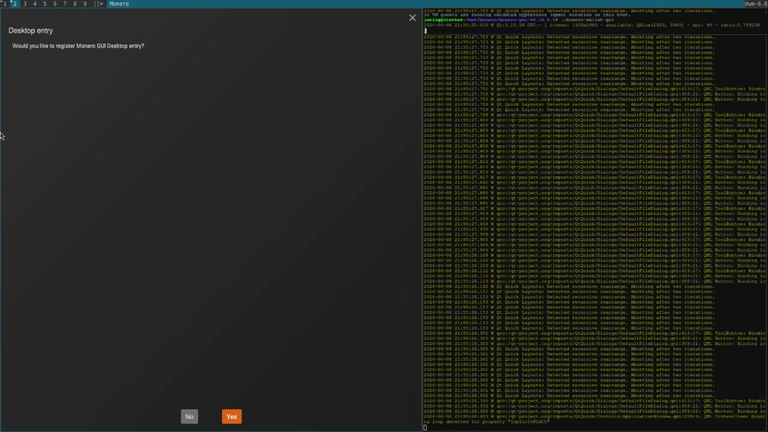The image size is (768, 432).
Task: Switch to dwm tag 3
Action: 24,3
